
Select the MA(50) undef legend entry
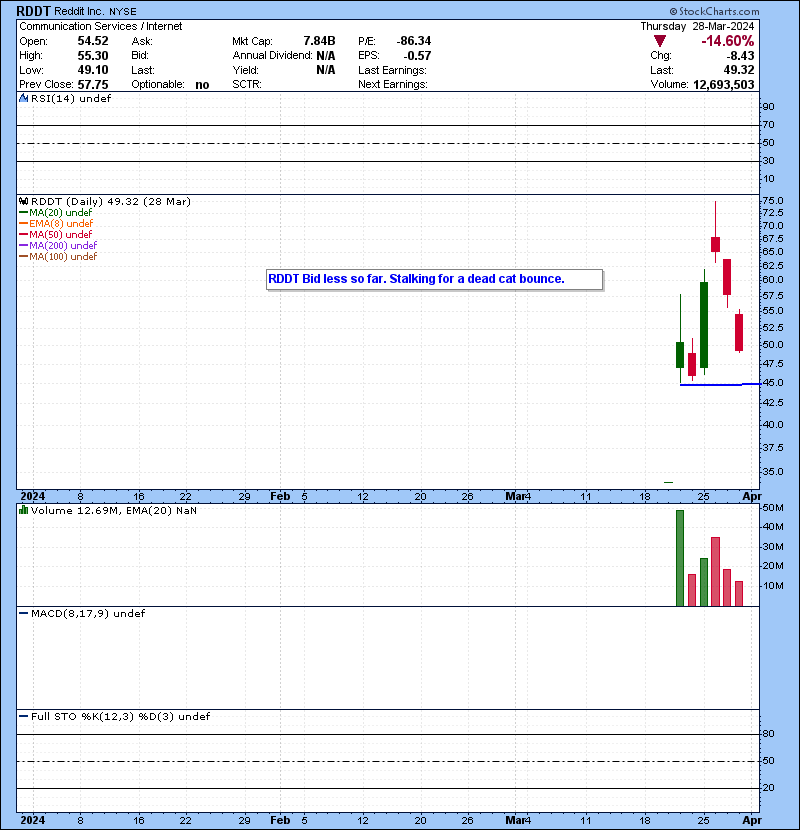[56, 234]
